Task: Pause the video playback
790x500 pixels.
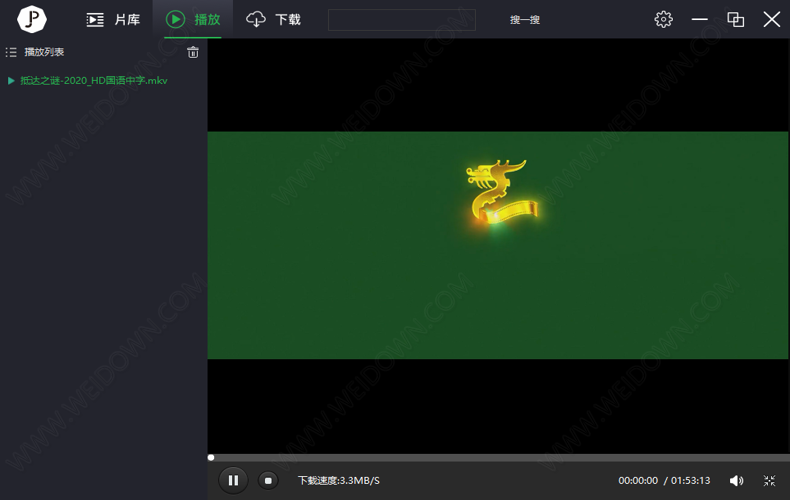Action: click(233, 480)
